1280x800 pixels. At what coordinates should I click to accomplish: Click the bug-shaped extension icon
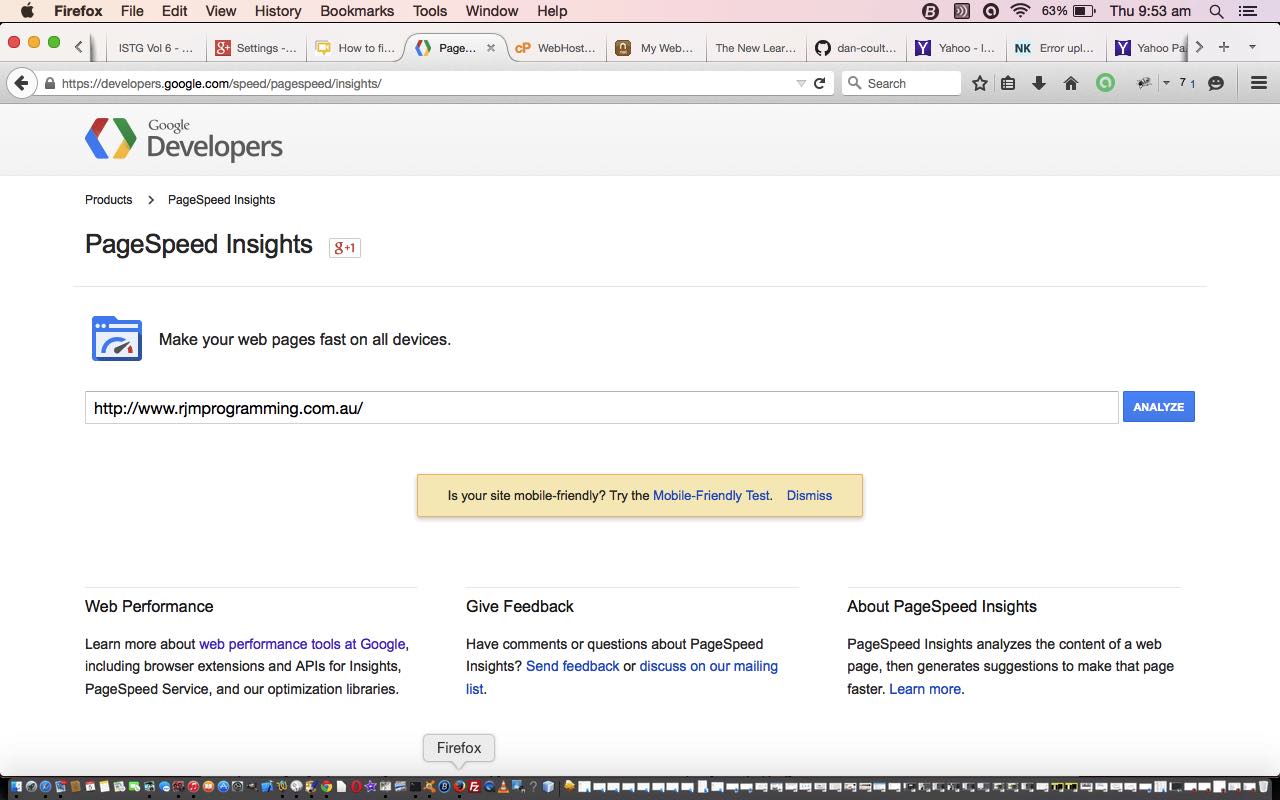pos(1144,83)
